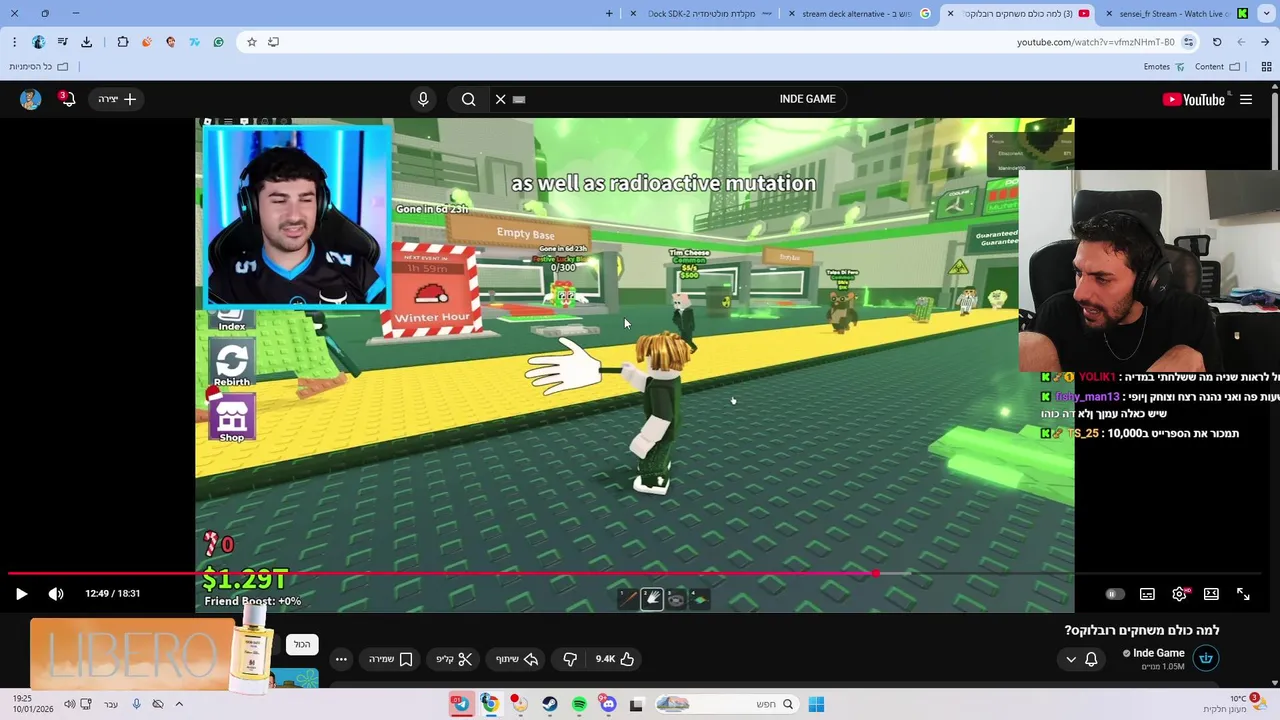Open Chrome downloads

pos(86,42)
